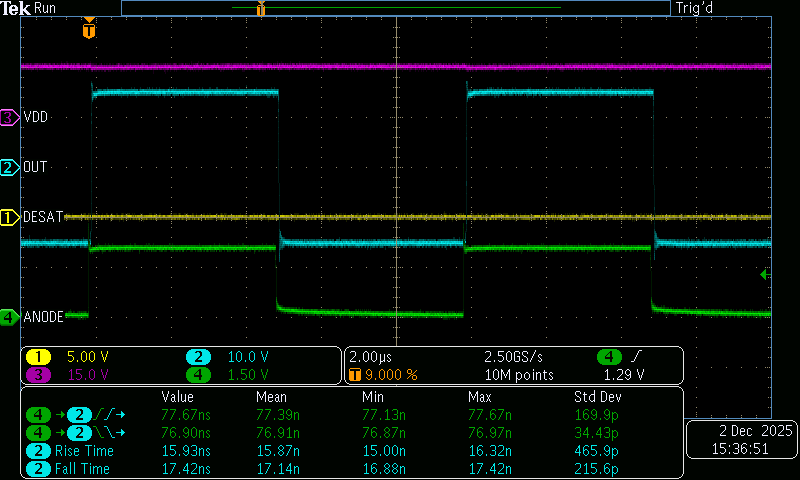This screenshot has width=800, height=480.
Task: Select the channel 2 OUT waveform marker
Action: [x=10, y=167]
